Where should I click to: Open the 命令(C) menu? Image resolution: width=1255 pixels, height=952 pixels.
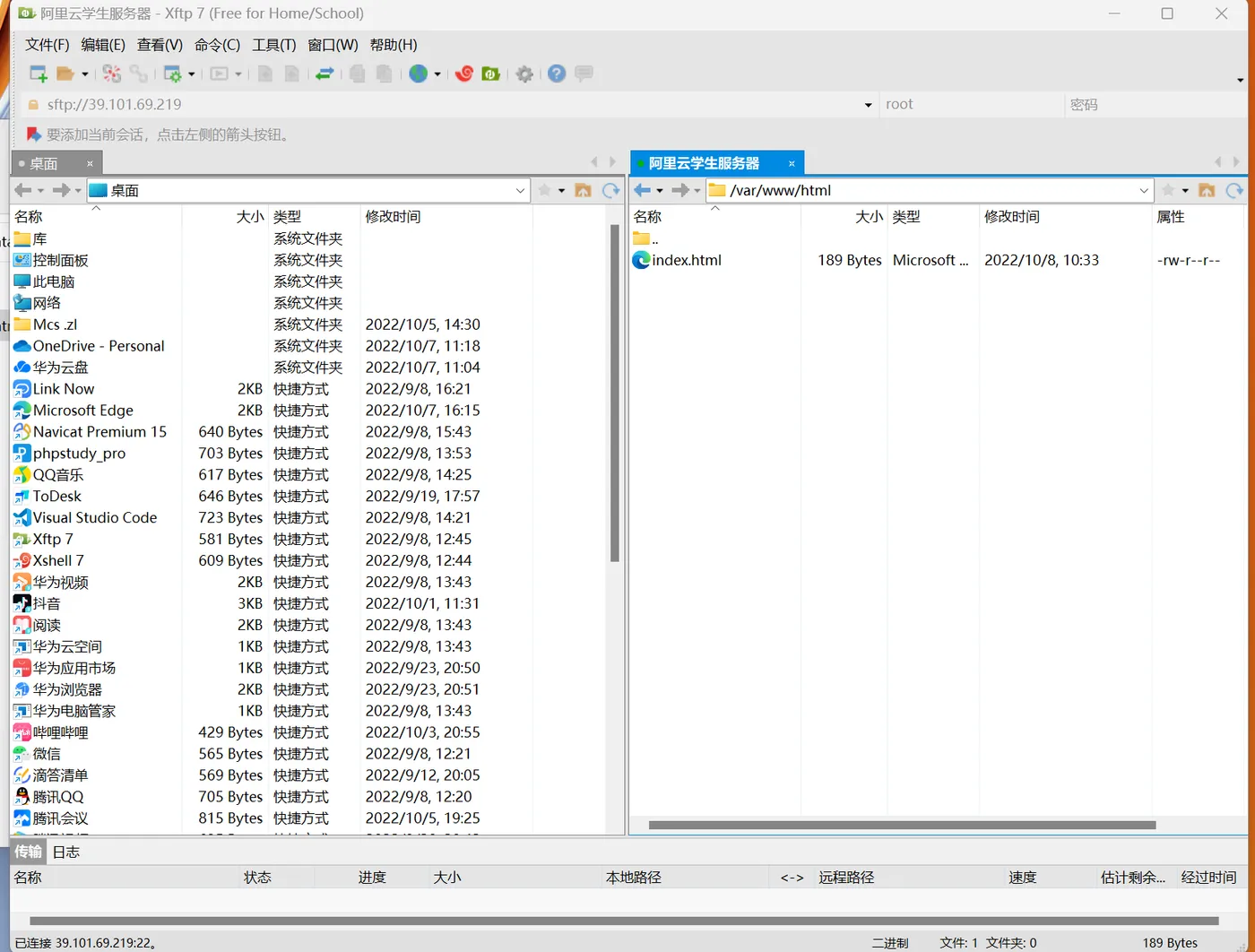(x=217, y=45)
